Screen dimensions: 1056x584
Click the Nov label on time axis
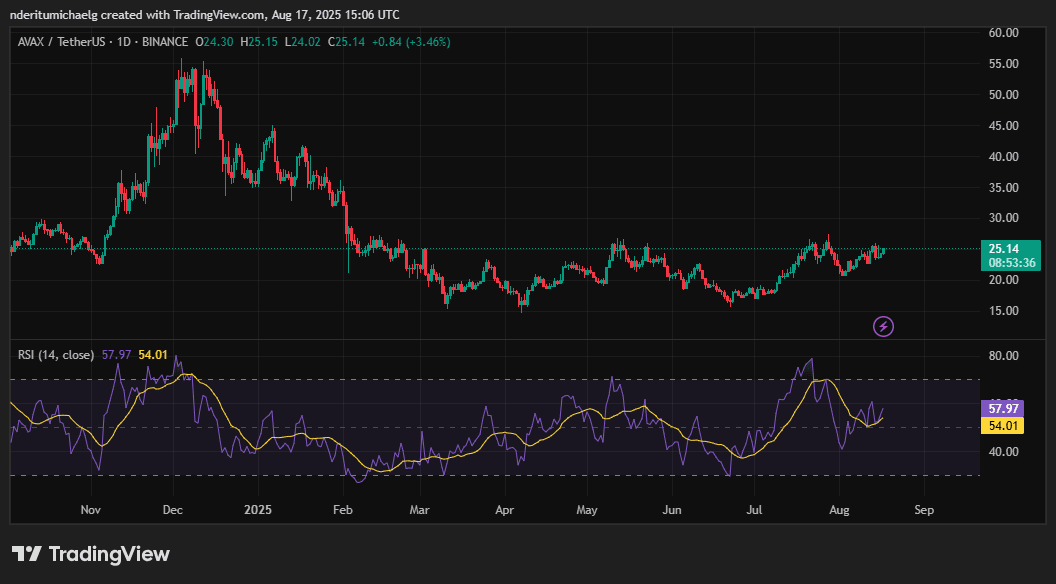tap(90, 510)
